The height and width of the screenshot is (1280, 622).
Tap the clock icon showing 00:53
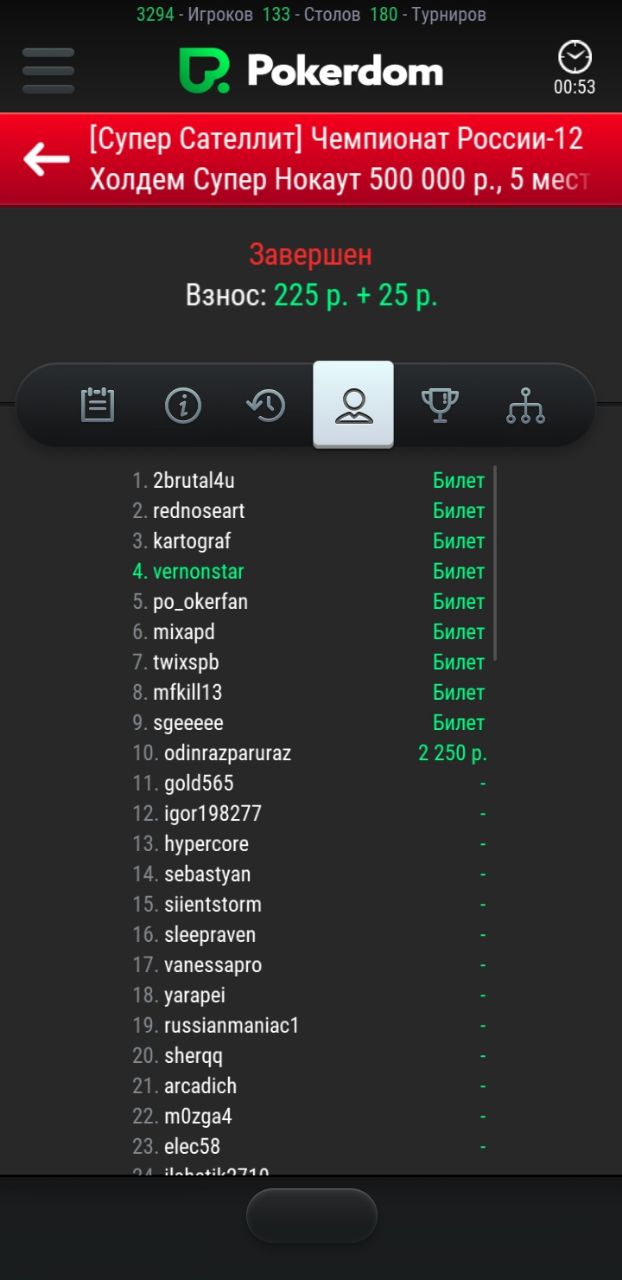pyautogui.click(x=574, y=68)
